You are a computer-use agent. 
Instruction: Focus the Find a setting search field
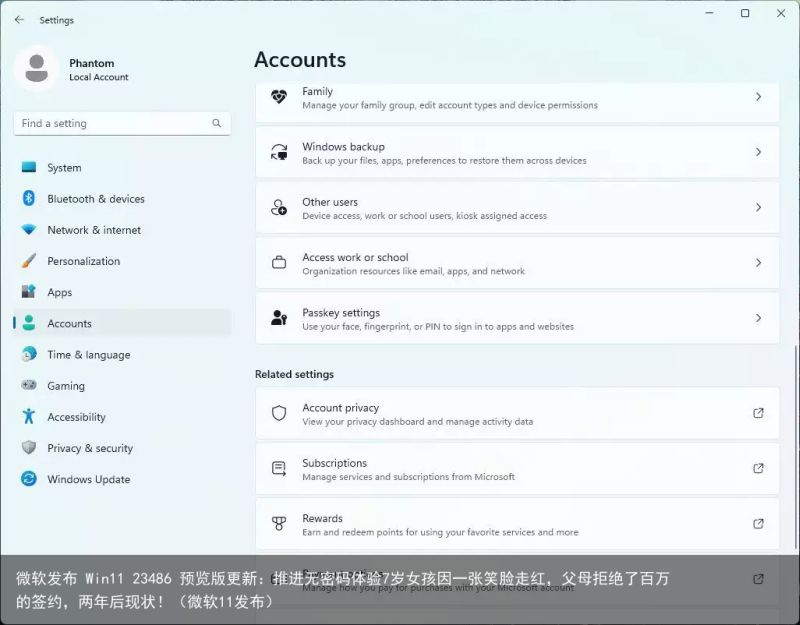(x=122, y=123)
